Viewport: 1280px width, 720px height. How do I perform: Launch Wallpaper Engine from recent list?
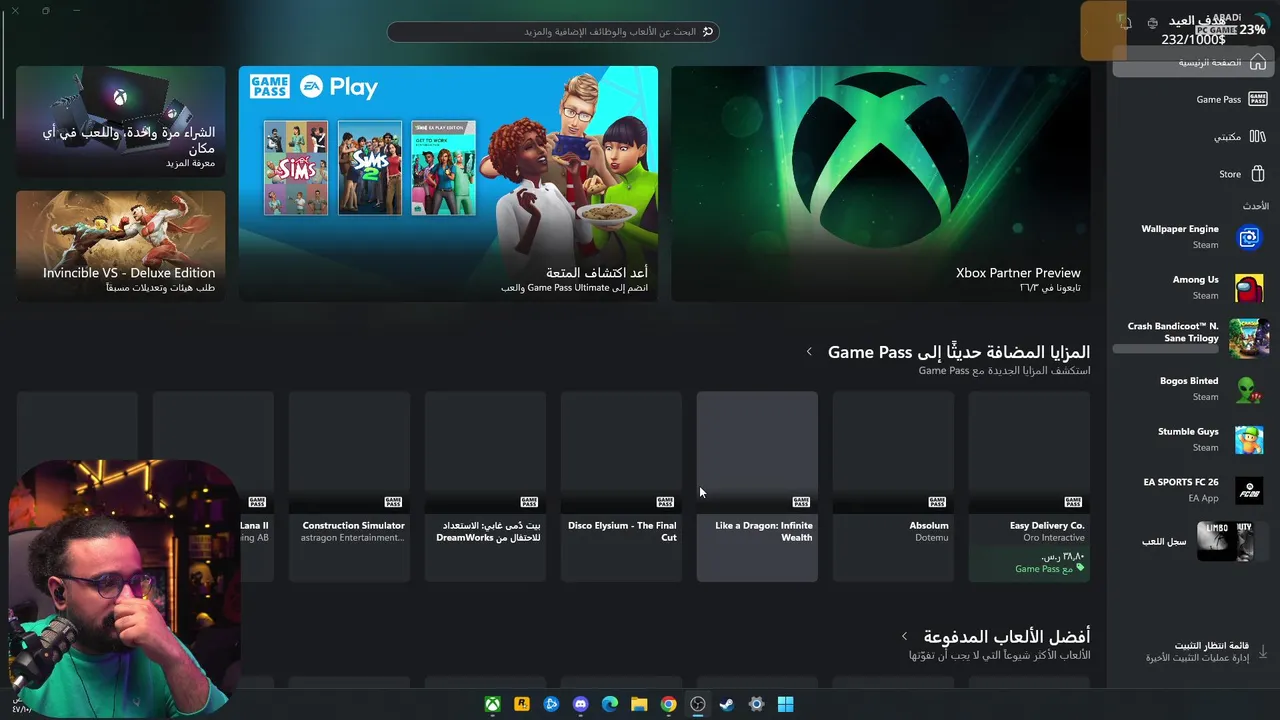(1191, 237)
